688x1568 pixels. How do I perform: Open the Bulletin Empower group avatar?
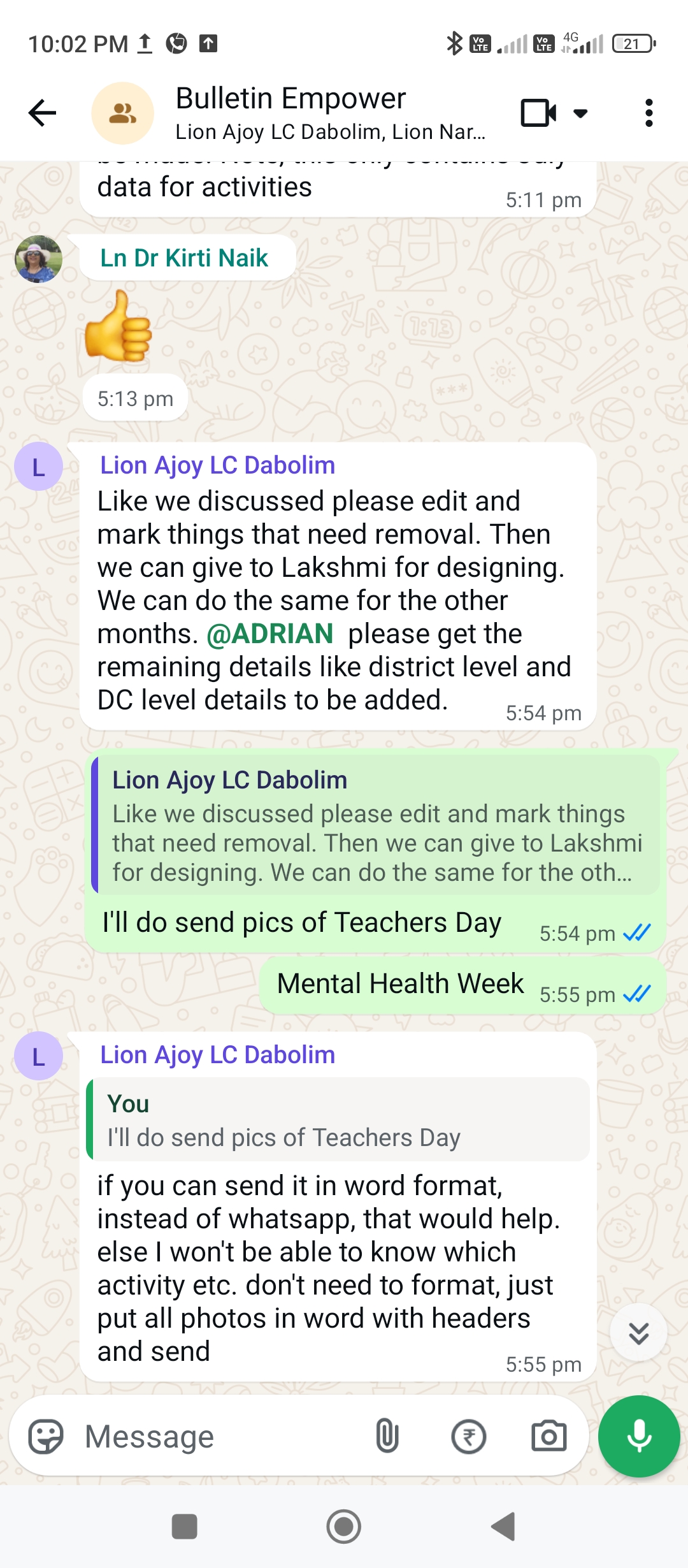[122, 113]
